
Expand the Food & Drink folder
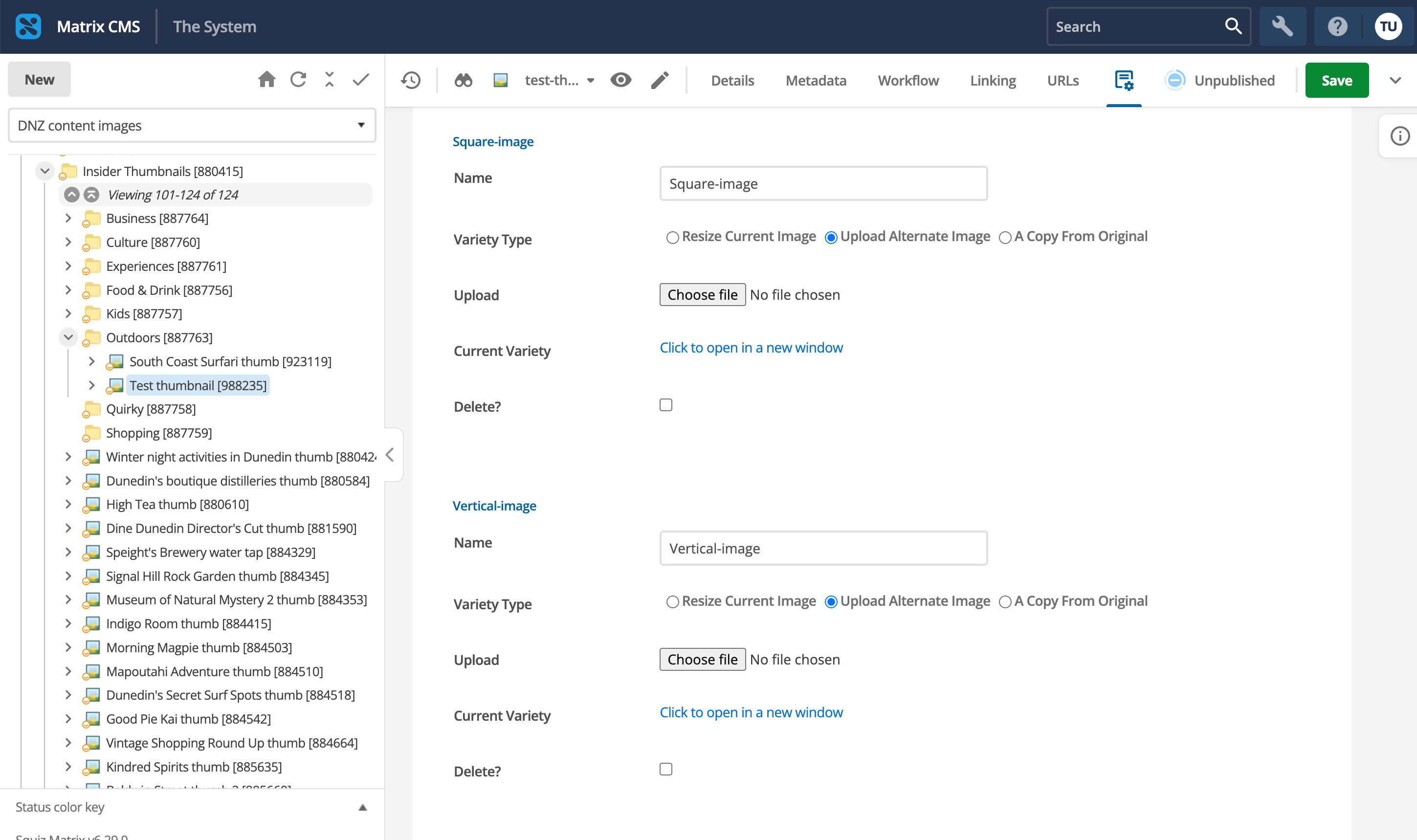[x=68, y=290]
